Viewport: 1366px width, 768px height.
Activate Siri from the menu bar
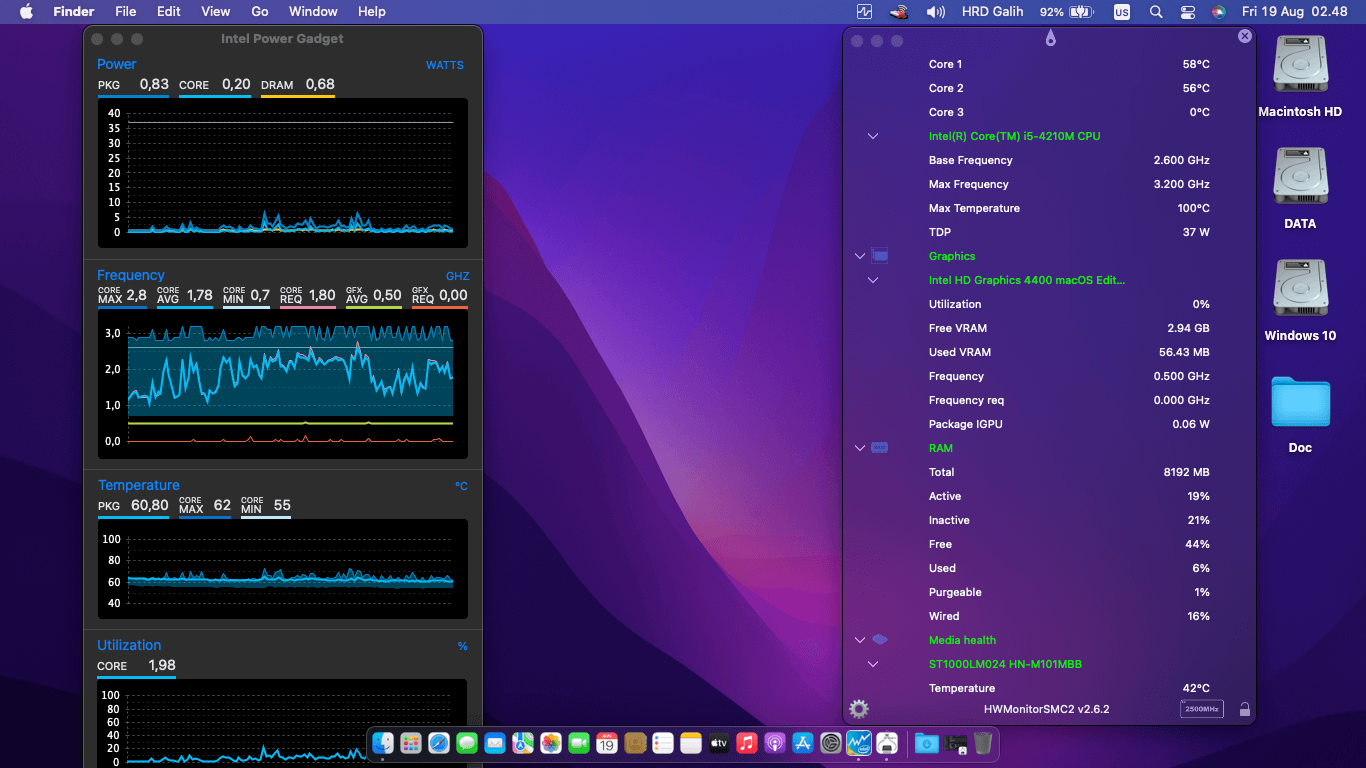[x=1218, y=12]
